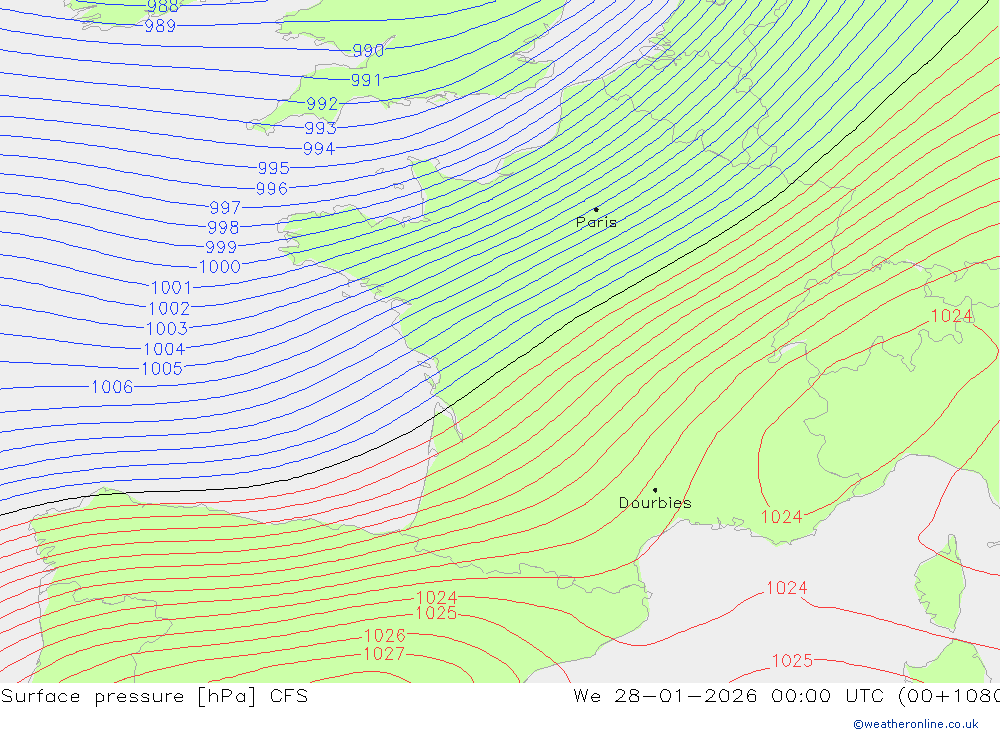Click the 994 isobar label
1000x733 pixels.
pos(319,149)
